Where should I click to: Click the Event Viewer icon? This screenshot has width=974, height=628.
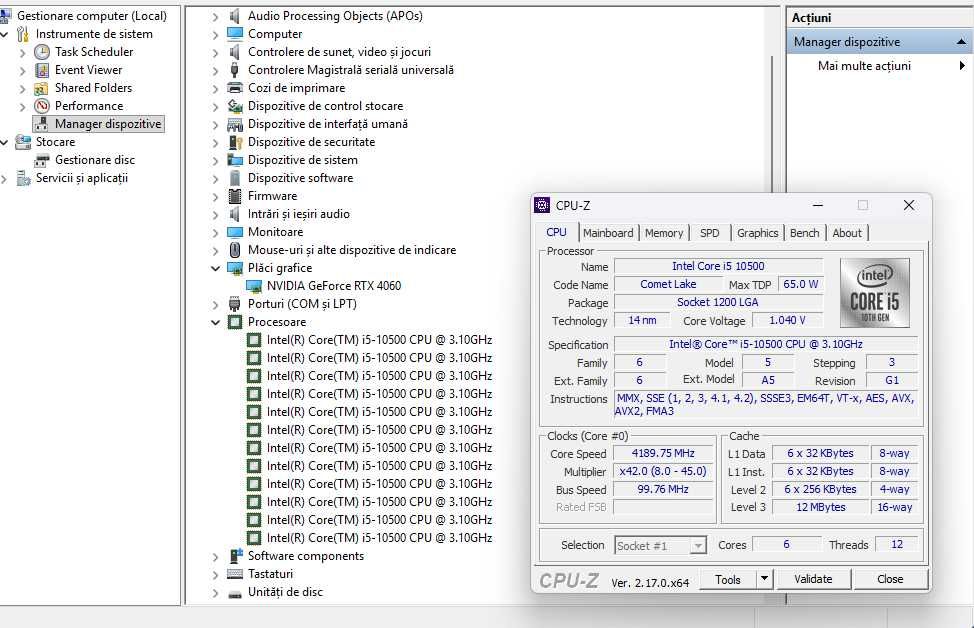point(42,70)
